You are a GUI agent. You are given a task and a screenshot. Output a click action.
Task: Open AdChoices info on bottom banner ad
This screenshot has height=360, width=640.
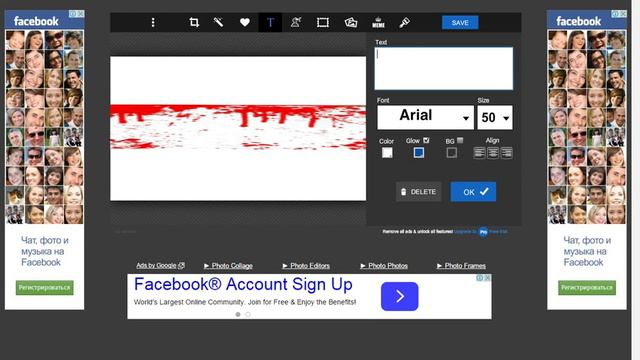[x=480, y=278]
